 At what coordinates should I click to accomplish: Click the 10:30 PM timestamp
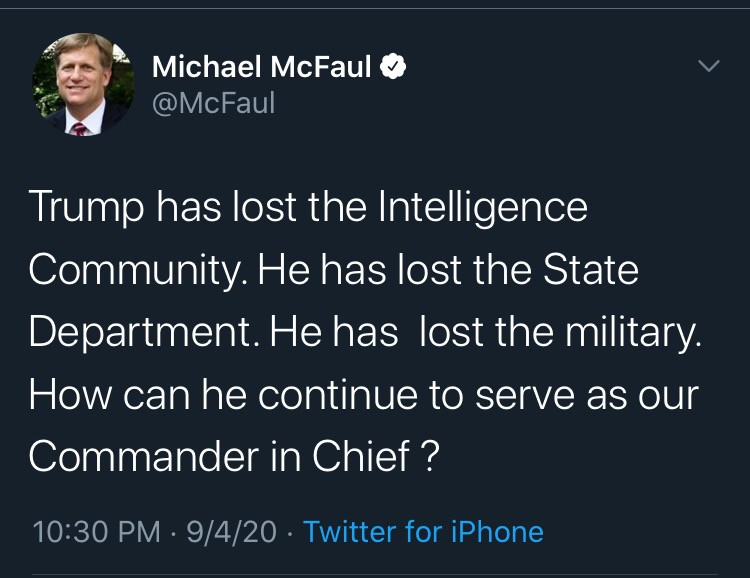pyautogui.click(x=97, y=532)
